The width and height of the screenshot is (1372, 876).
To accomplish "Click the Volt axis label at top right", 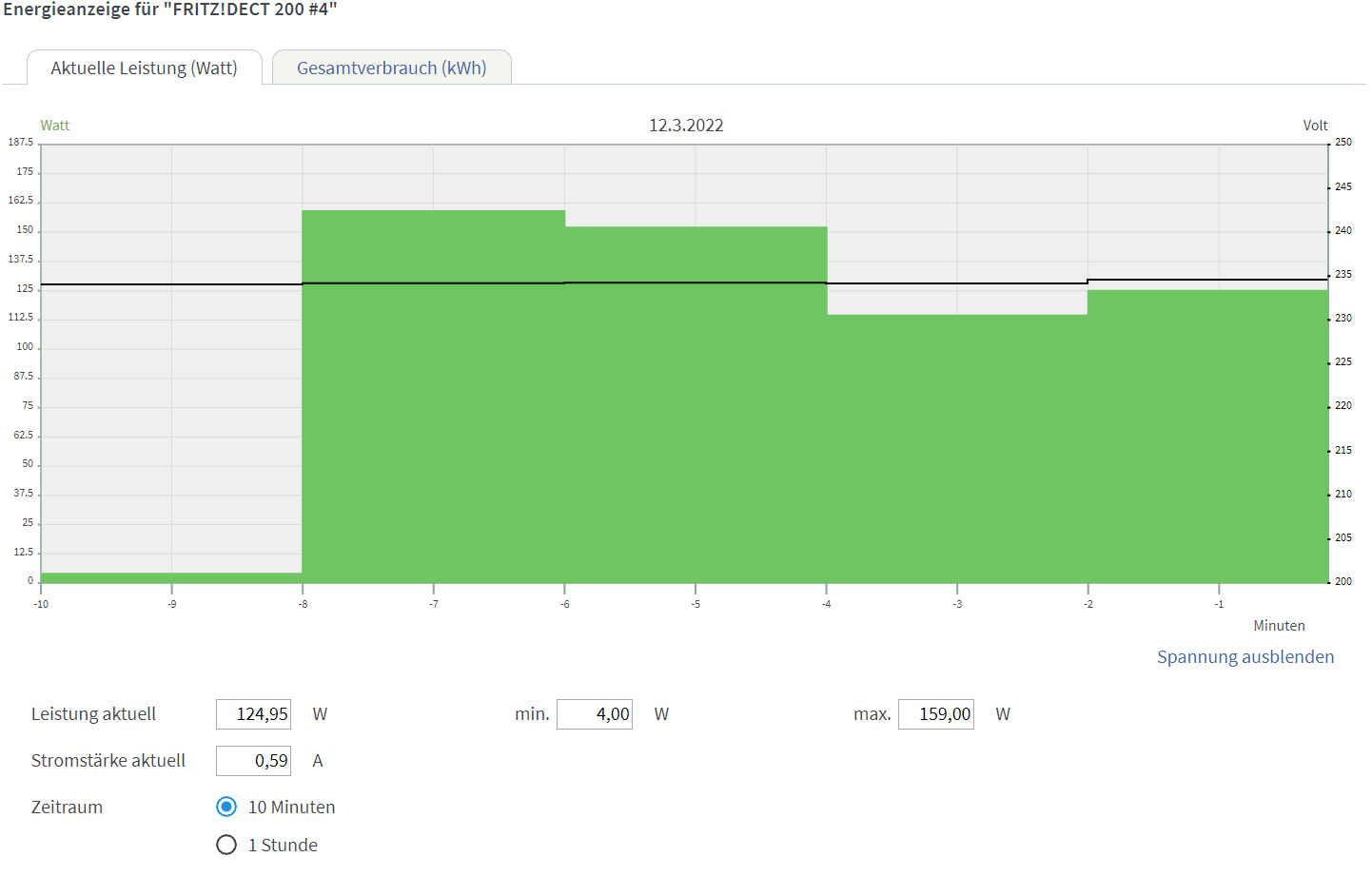I will [x=1315, y=126].
